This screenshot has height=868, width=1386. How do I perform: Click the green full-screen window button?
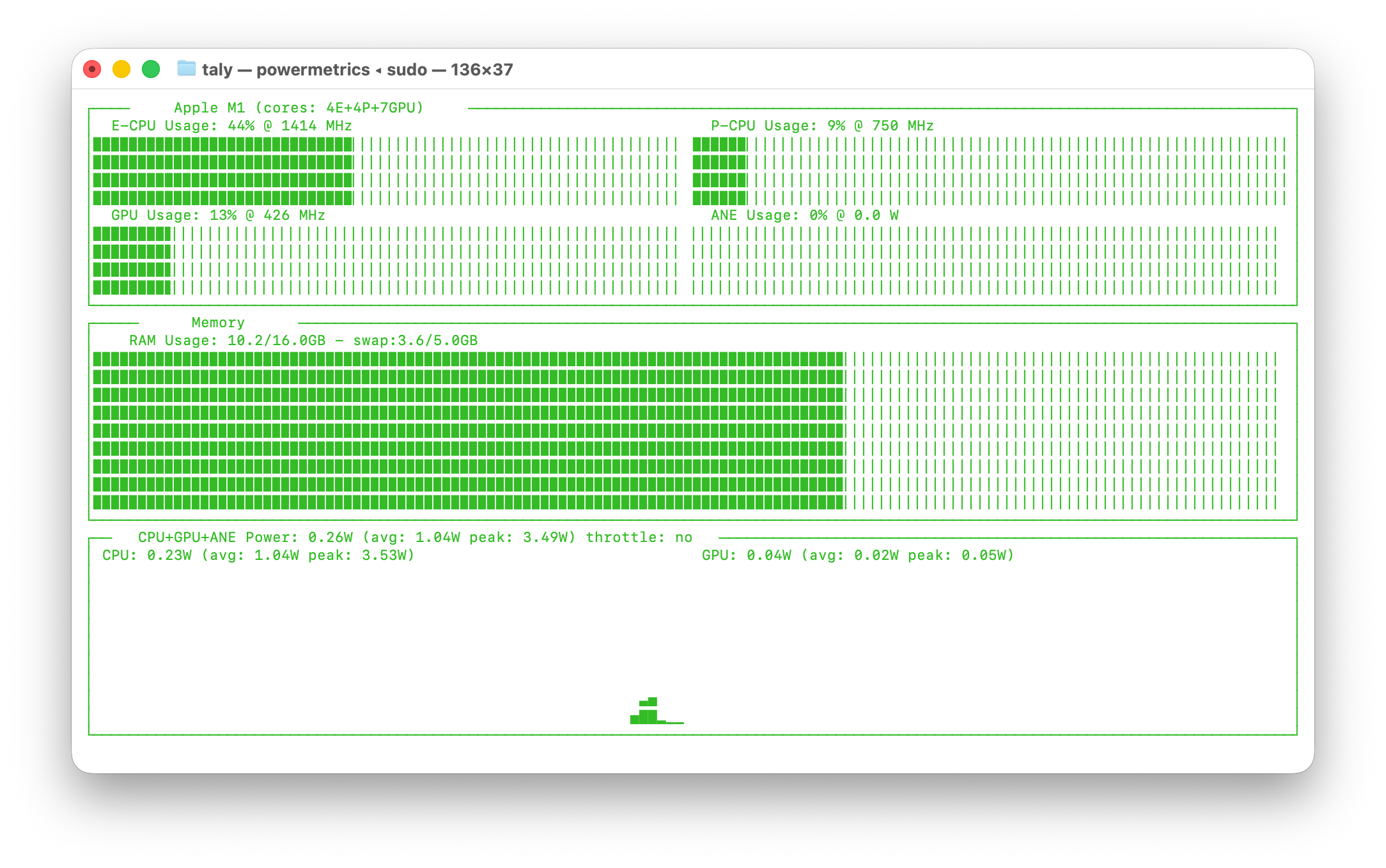coord(151,69)
